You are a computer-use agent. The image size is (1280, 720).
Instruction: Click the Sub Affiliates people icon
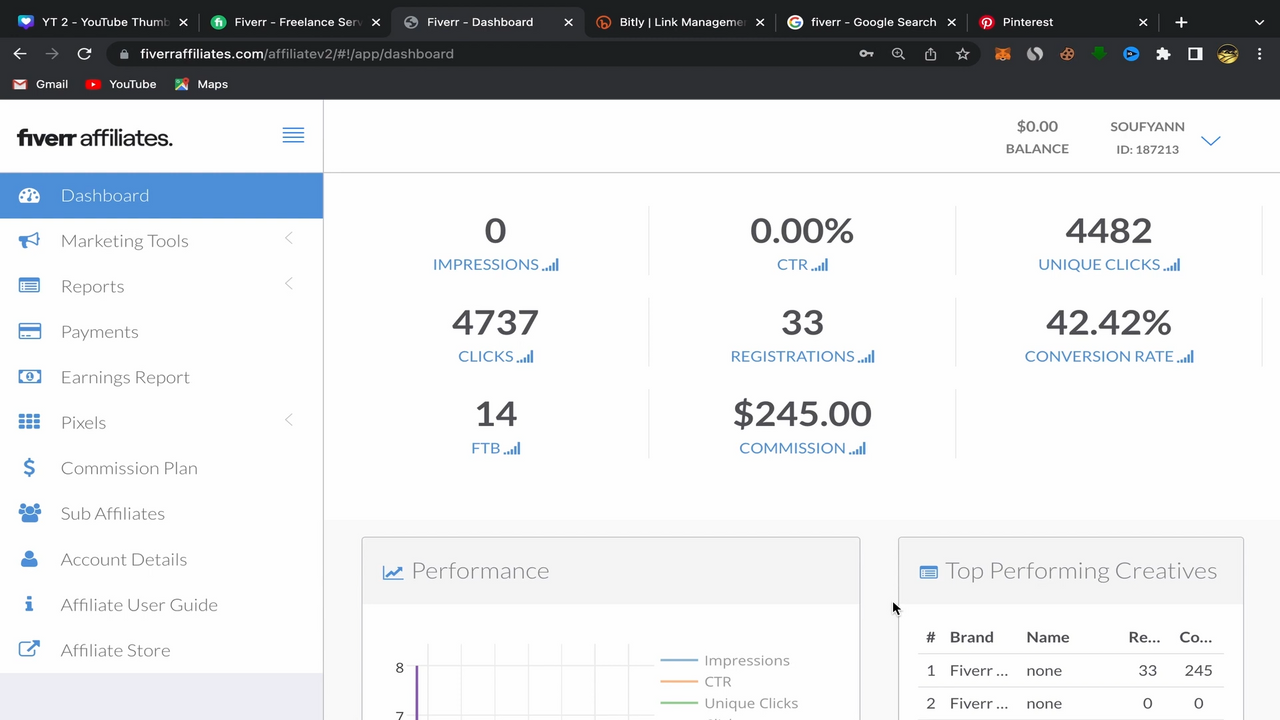pyautogui.click(x=29, y=513)
